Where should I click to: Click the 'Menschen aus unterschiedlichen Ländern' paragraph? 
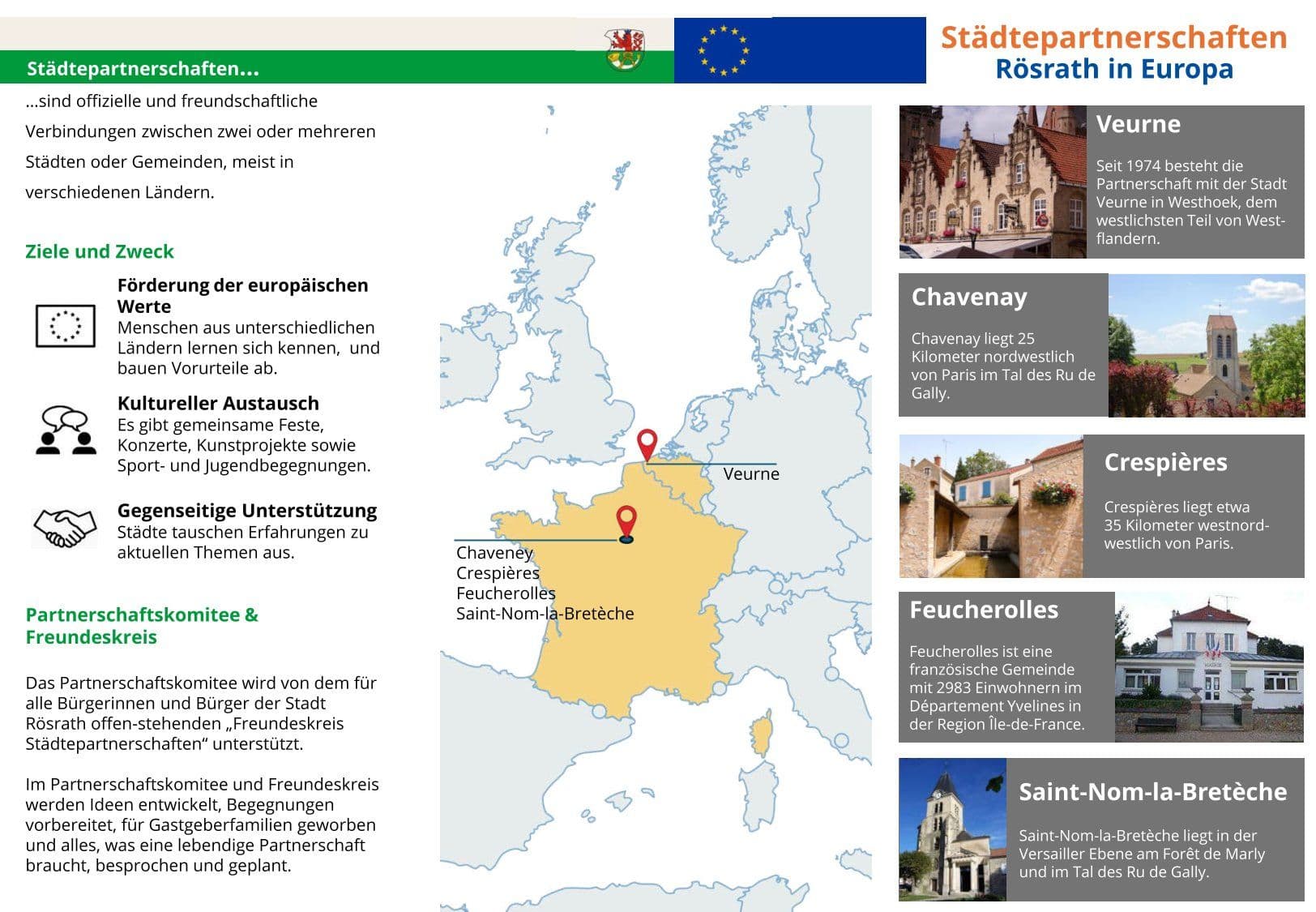pyautogui.click(x=248, y=348)
